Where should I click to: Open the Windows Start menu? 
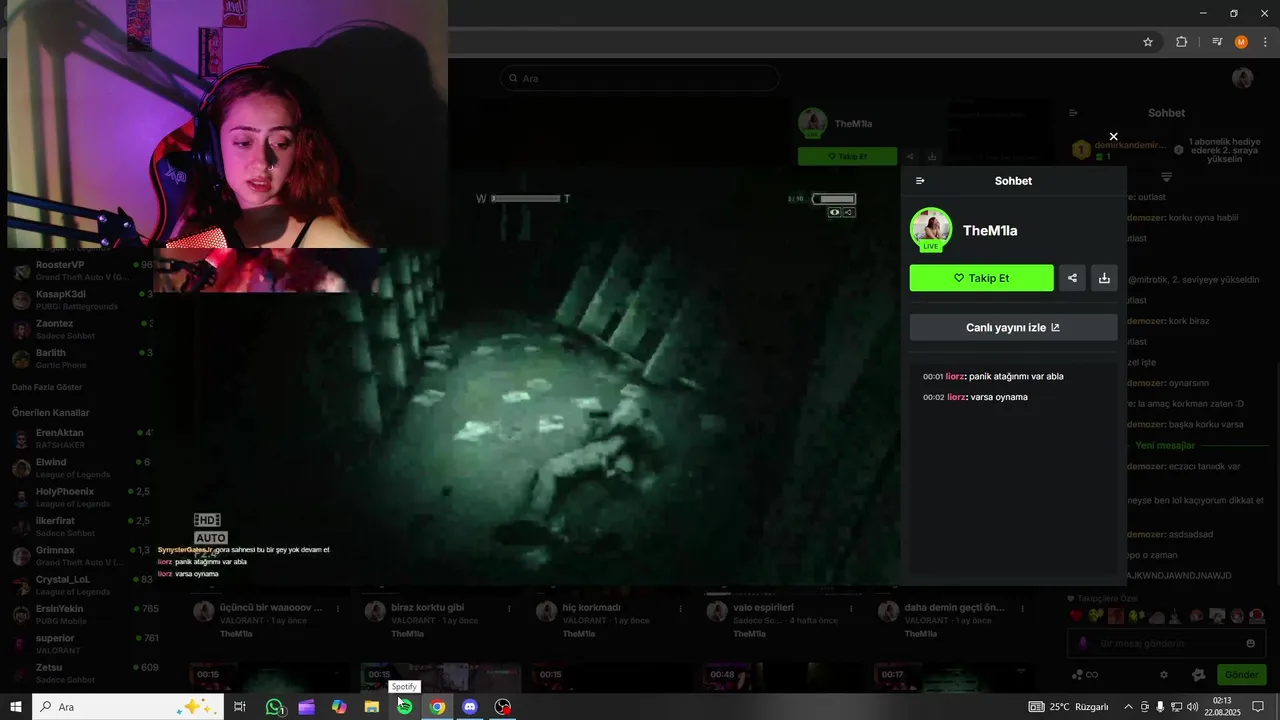tap(15, 707)
